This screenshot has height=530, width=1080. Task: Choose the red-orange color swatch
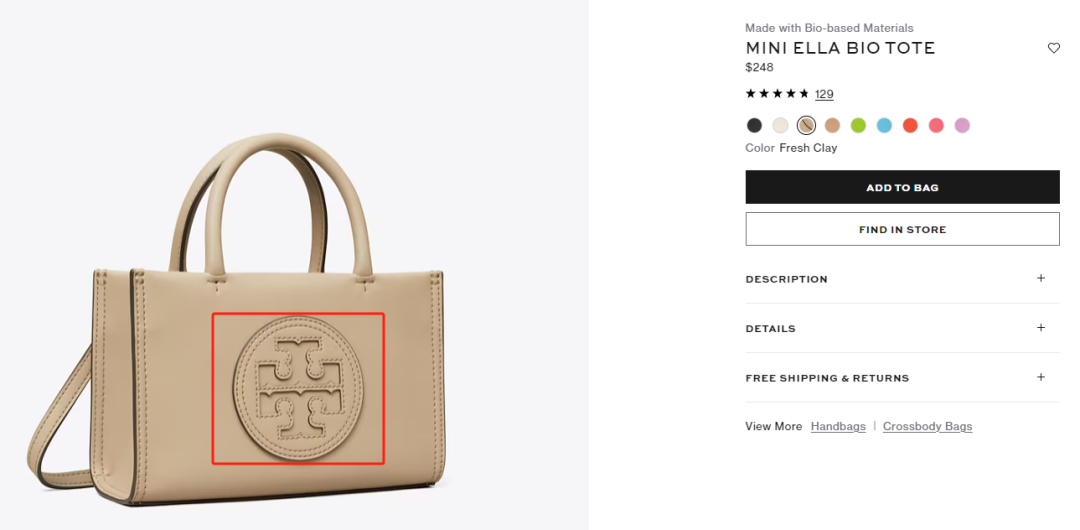point(910,125)
